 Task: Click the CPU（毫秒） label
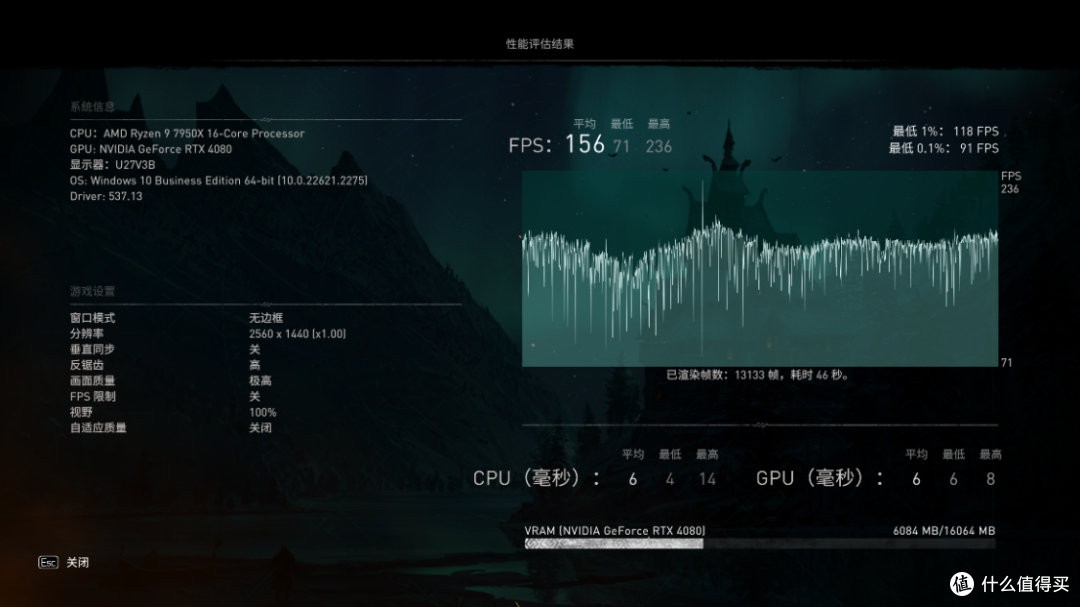pyautogui.click(x=536, y=478)
